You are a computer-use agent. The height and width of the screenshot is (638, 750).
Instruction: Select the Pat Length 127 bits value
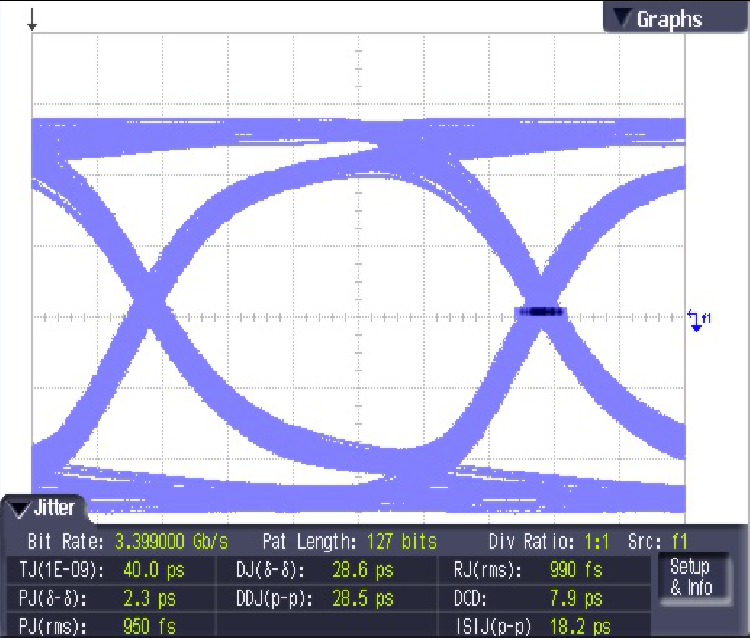402,542
